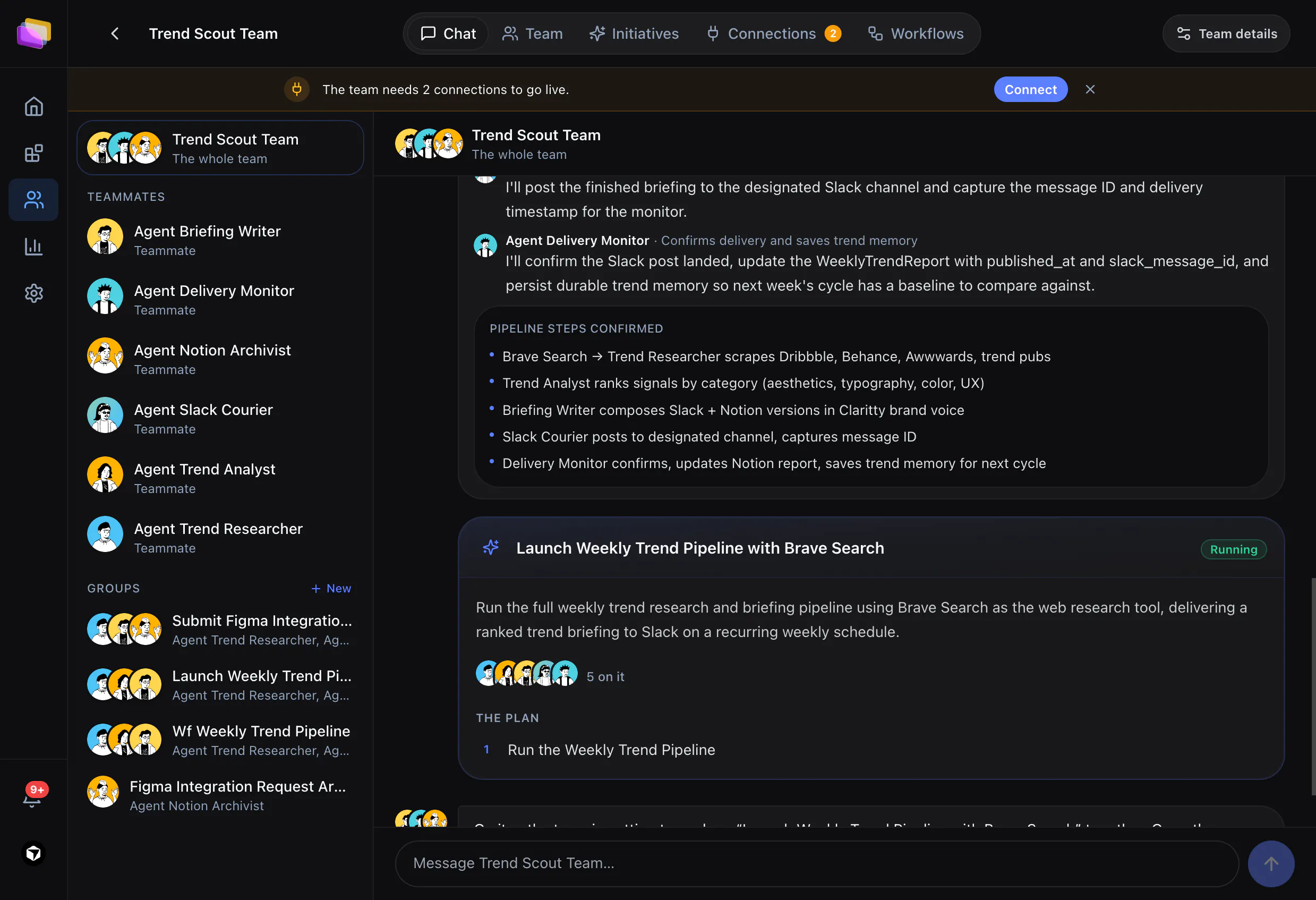Image resolution: width=1316 pixels, height=900 pixels.
Task: Click the '5 on it' label
Action: pos(605,676)
